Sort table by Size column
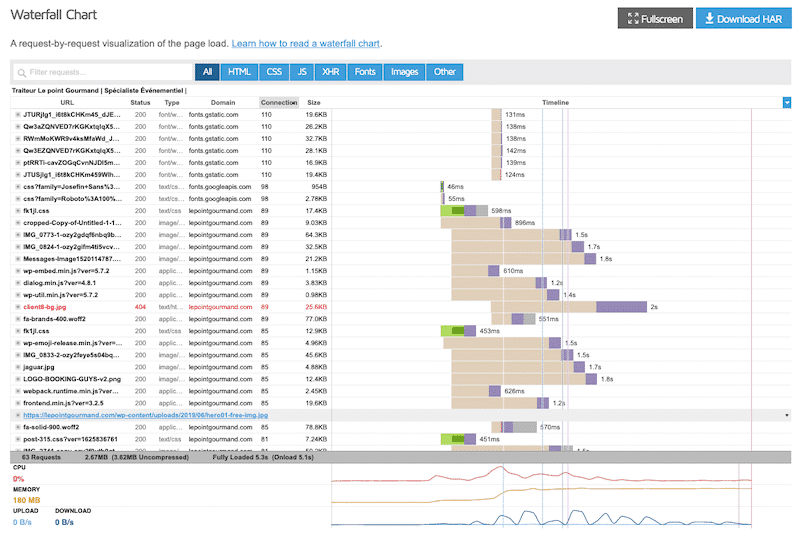 coord(314,102)
